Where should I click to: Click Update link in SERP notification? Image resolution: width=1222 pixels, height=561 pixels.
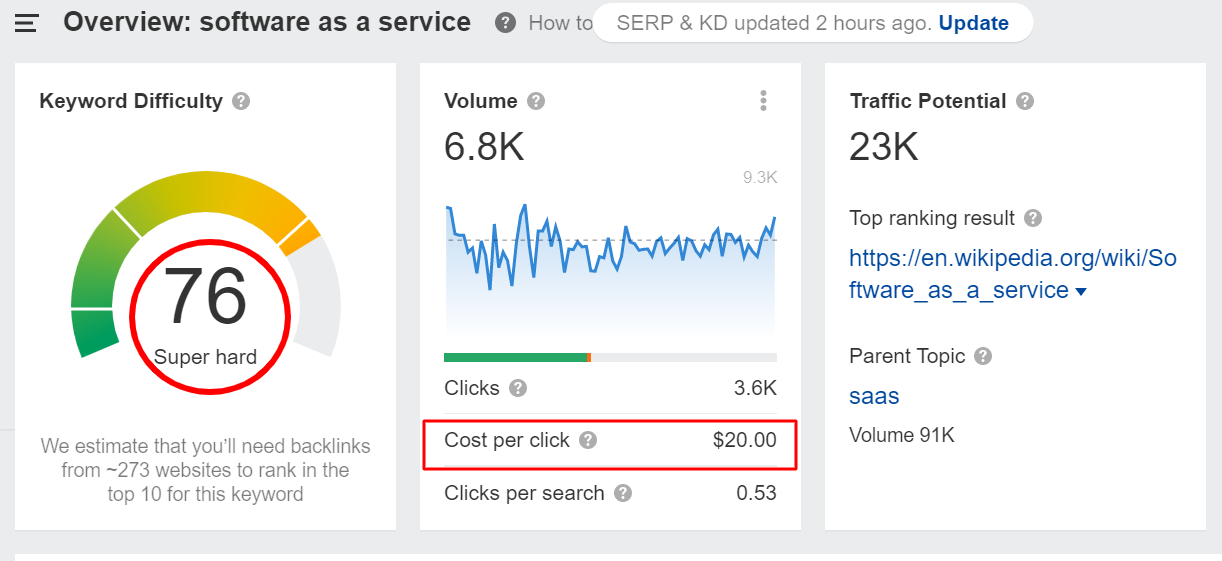point(973,23)
